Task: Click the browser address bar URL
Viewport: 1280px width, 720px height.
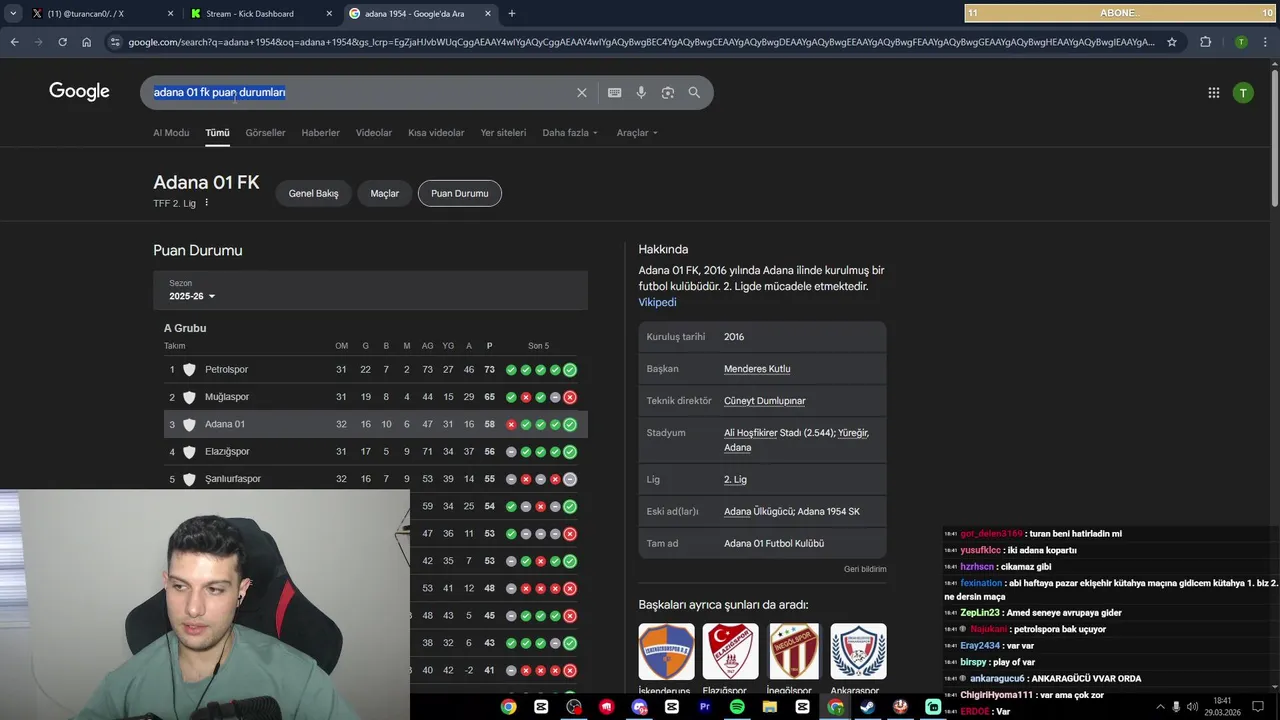Action: point(640,42)
